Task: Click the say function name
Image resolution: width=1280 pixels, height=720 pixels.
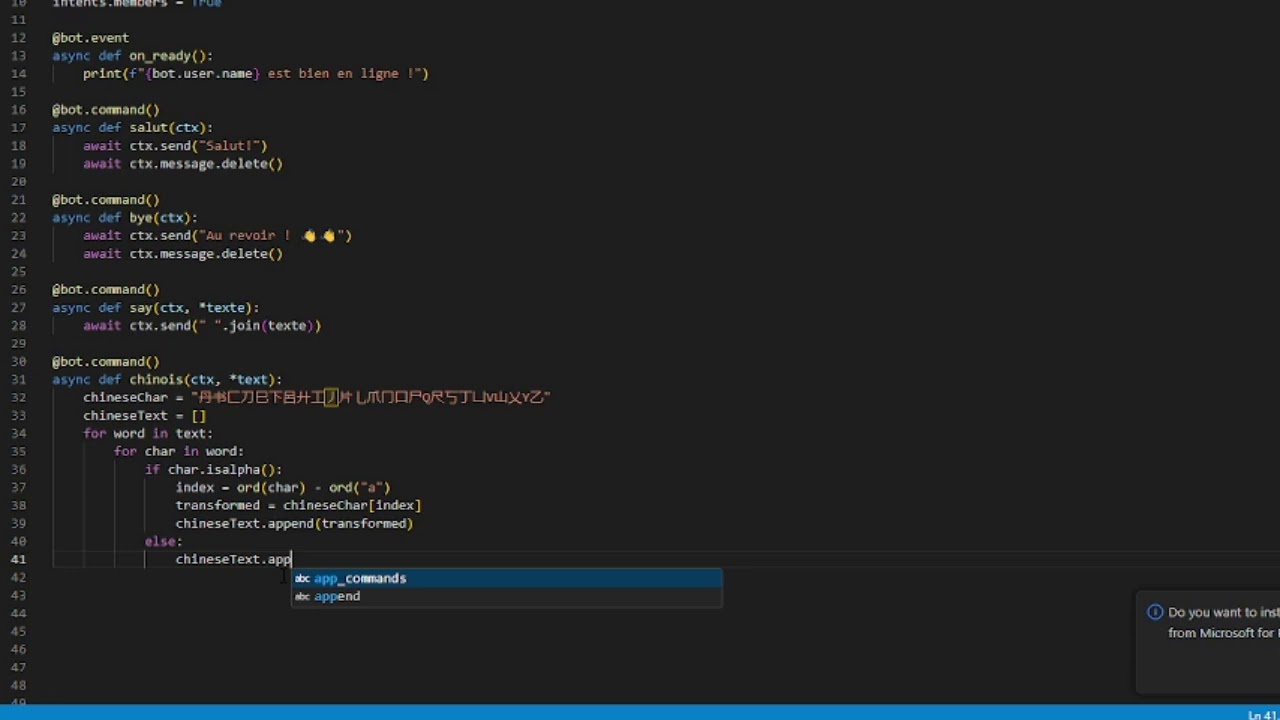Action: pos(140,308)
